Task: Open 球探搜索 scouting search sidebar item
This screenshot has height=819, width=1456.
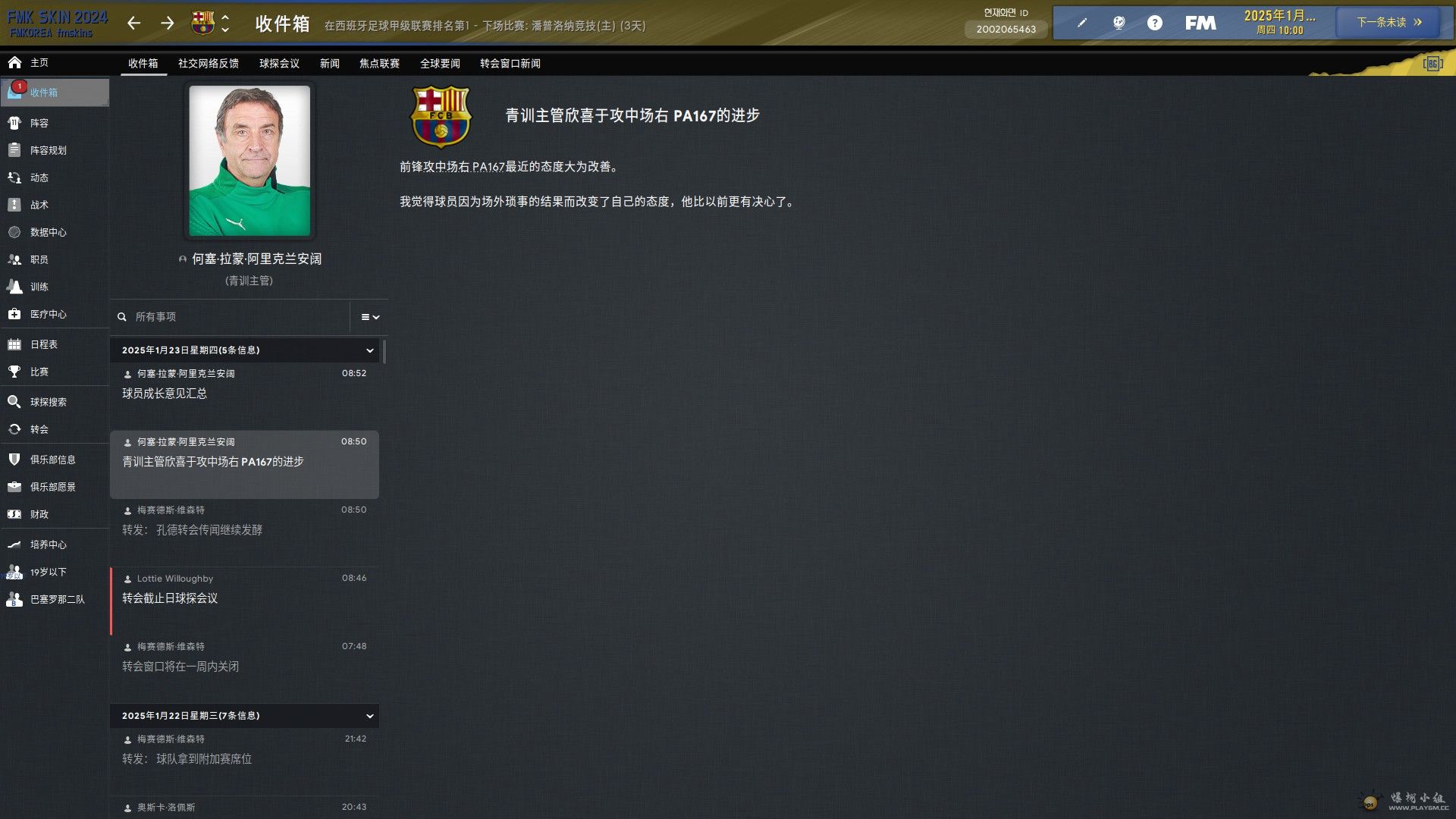Action: point(48,402)
